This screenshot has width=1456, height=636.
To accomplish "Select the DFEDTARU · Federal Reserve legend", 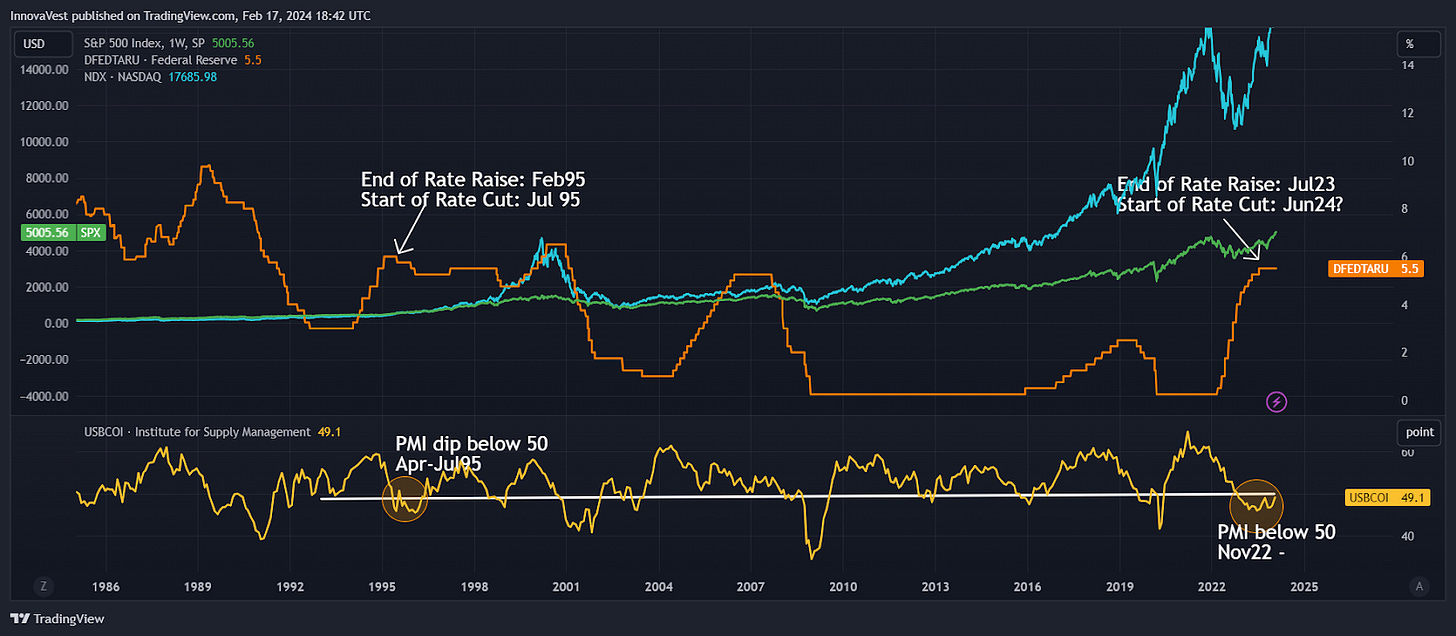I will click(161, 60).
